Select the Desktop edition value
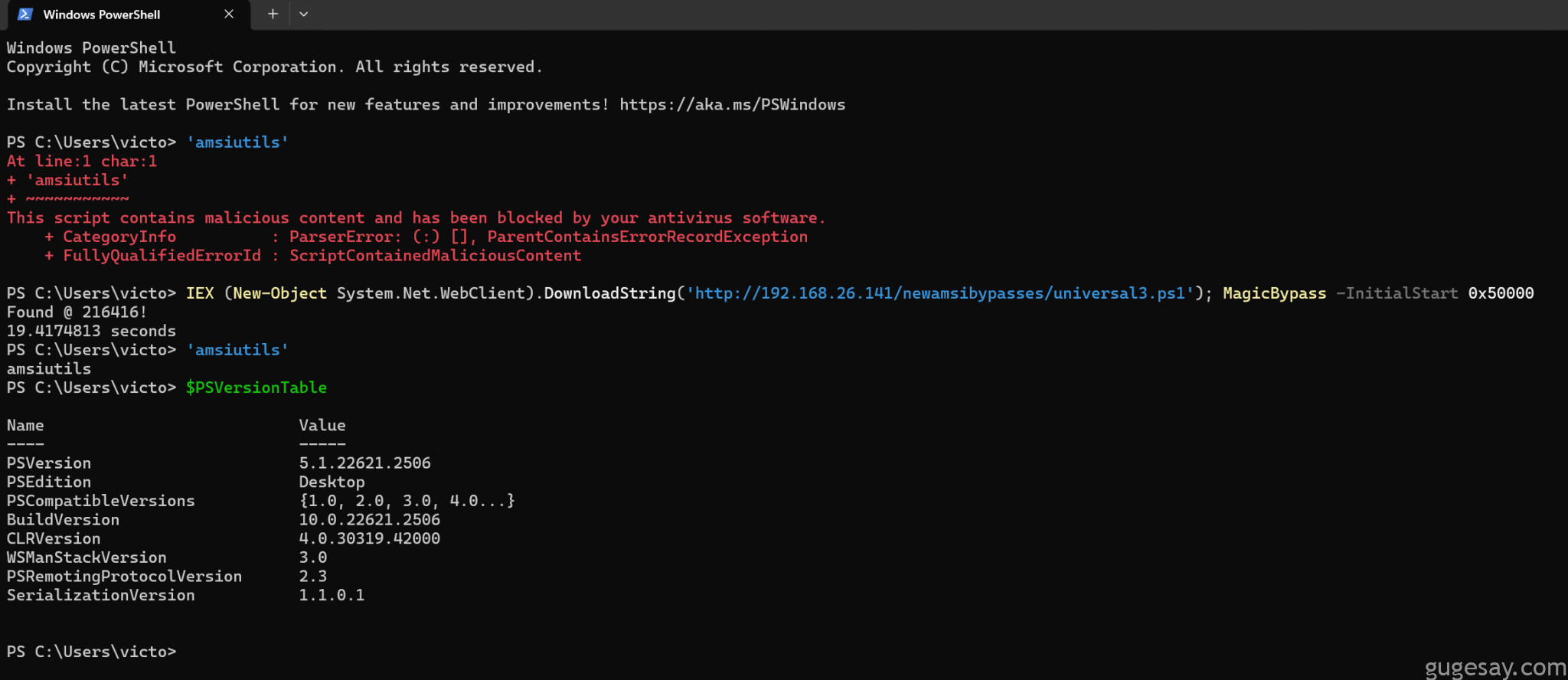The width and height of the screenshot is (1568, 680). (332, 482)
